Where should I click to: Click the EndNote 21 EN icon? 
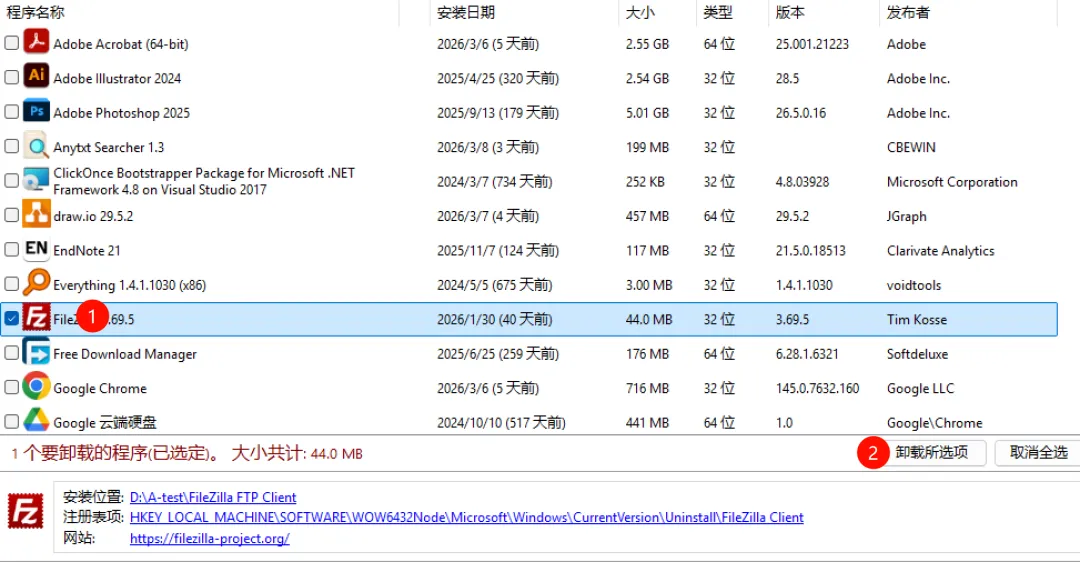click(36, 249)
